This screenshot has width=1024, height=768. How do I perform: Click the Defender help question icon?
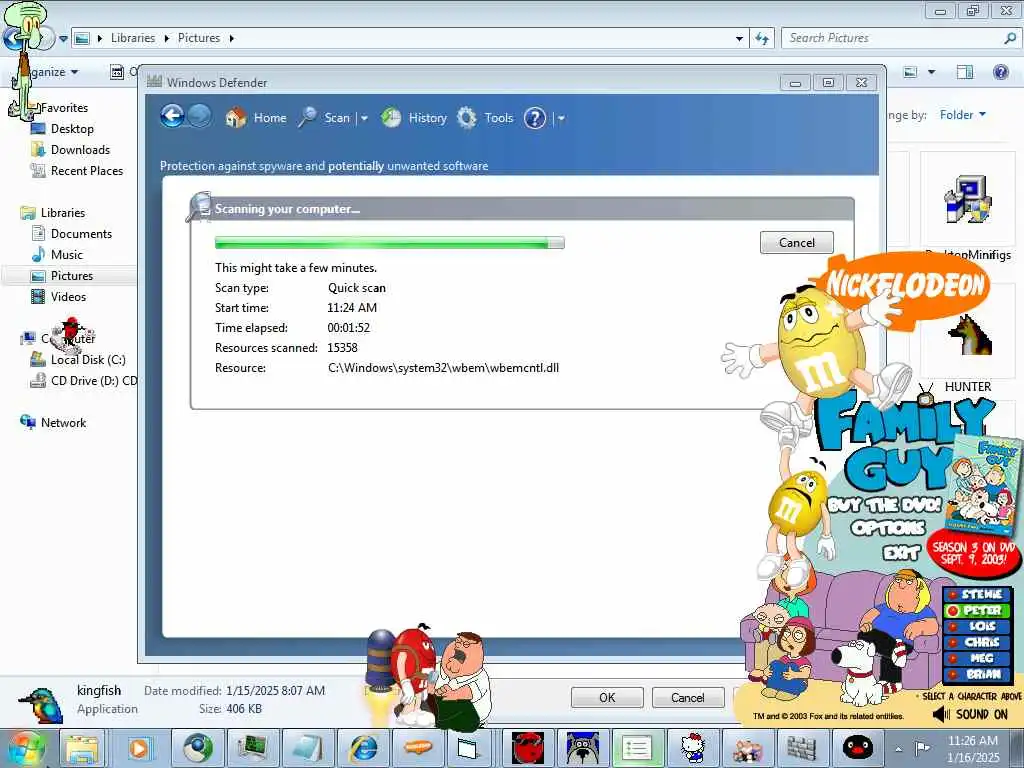535,118
